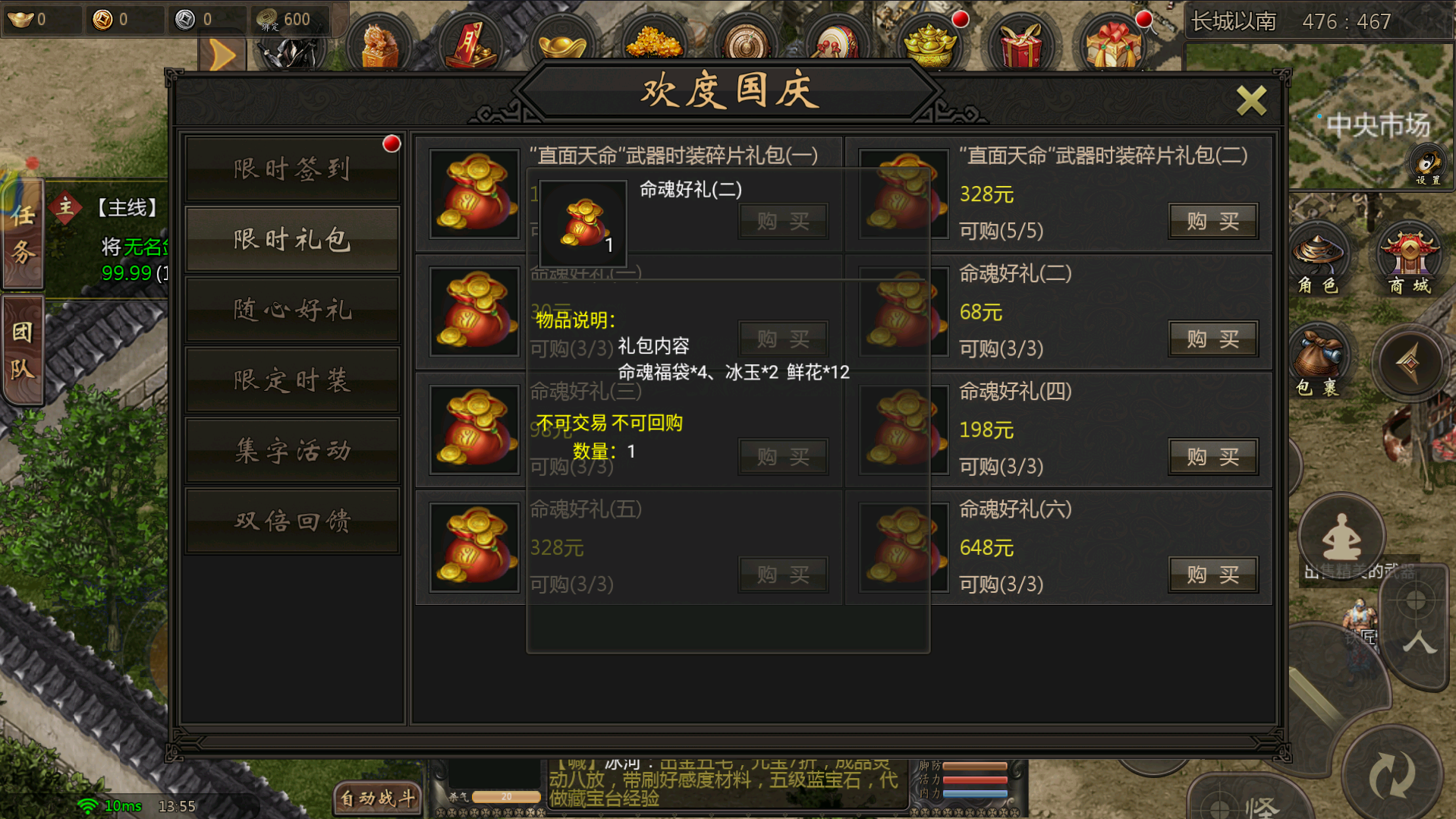Open the 任务 quest side tab
Image resolution: width=1456 pixels, height=819 pixels.
tap(23, 234)
